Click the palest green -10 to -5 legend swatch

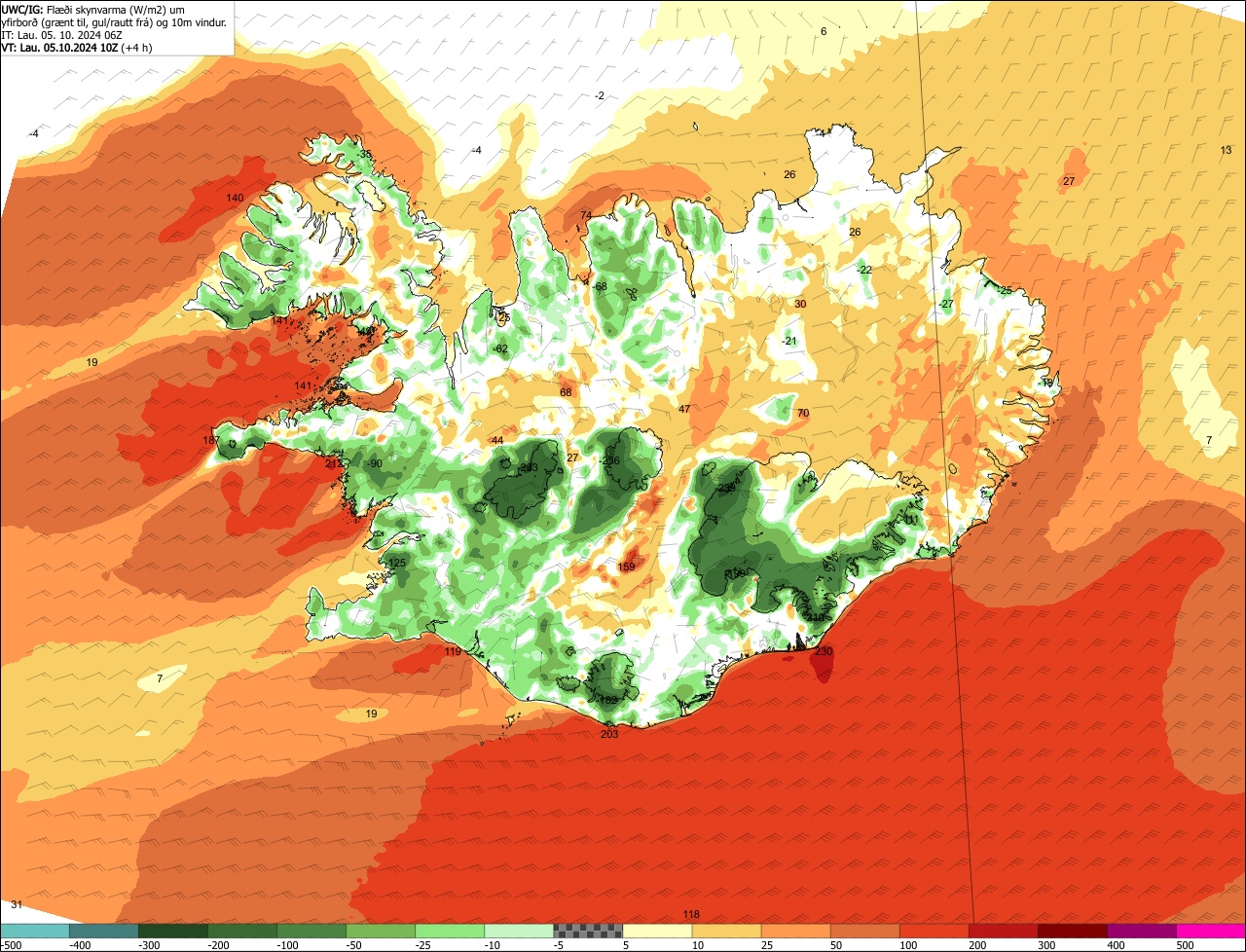(518, 931)
